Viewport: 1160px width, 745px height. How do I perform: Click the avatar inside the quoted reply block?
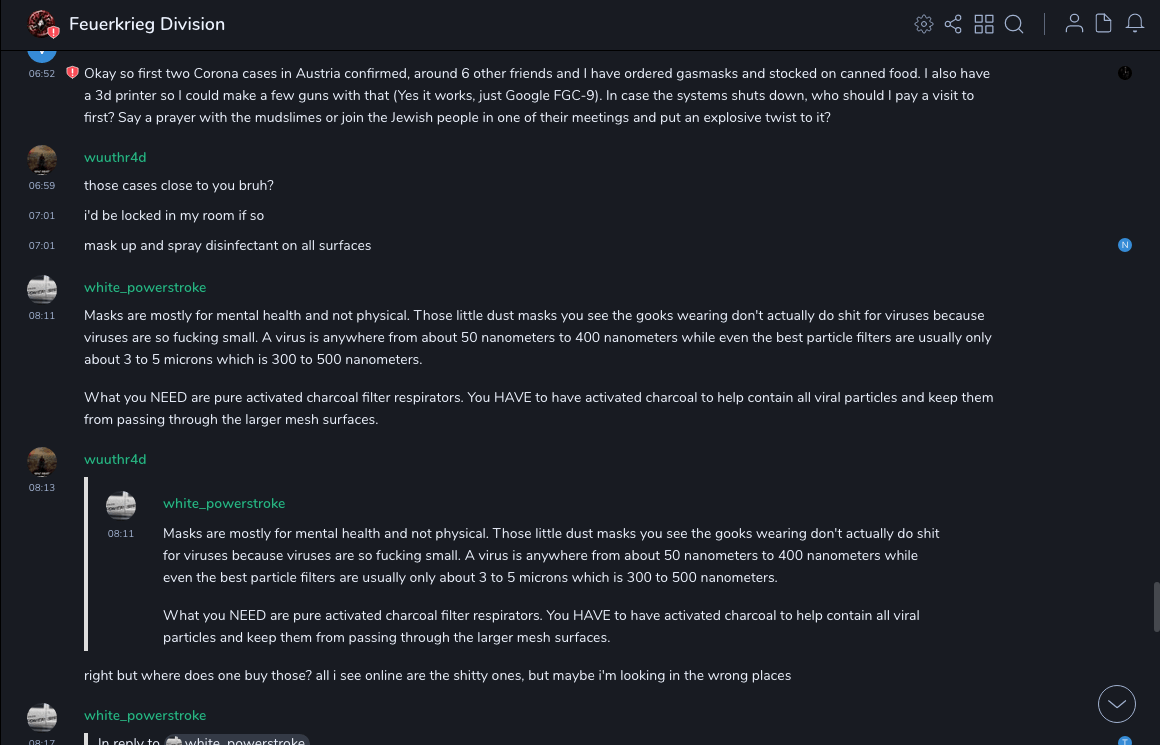pos(121,506)
